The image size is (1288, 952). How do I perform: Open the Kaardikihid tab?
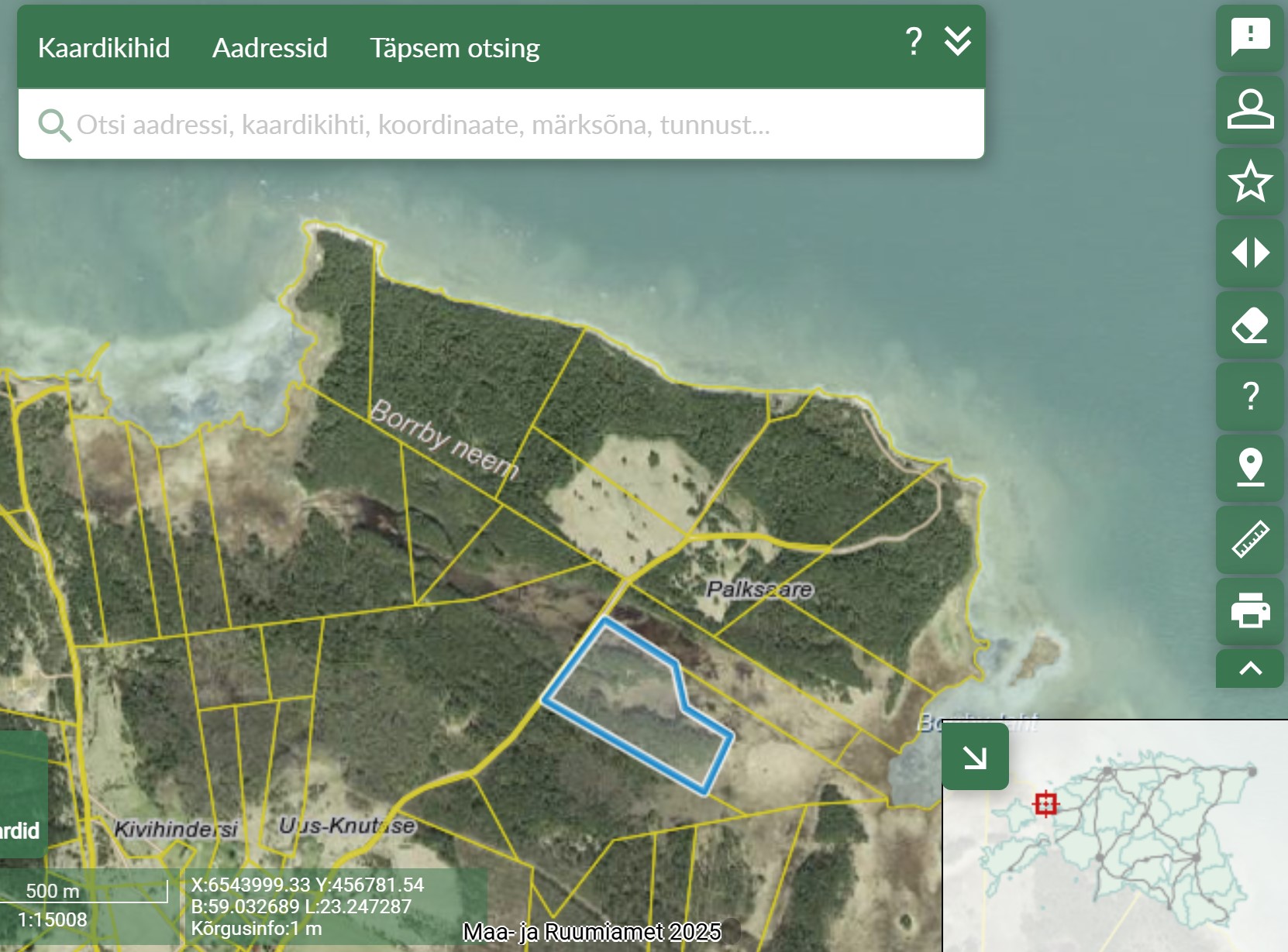click(104, 48)
